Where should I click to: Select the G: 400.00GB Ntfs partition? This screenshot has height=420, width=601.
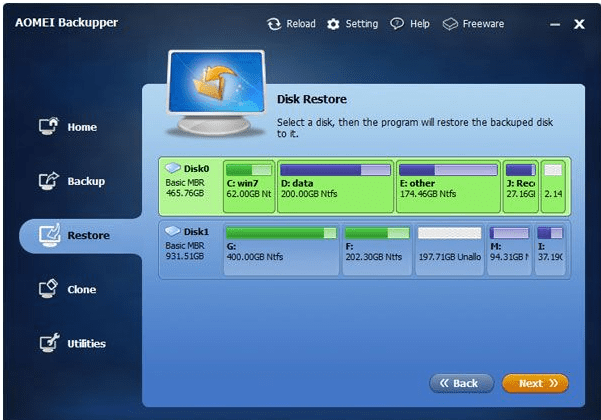(x=281, y=249)
